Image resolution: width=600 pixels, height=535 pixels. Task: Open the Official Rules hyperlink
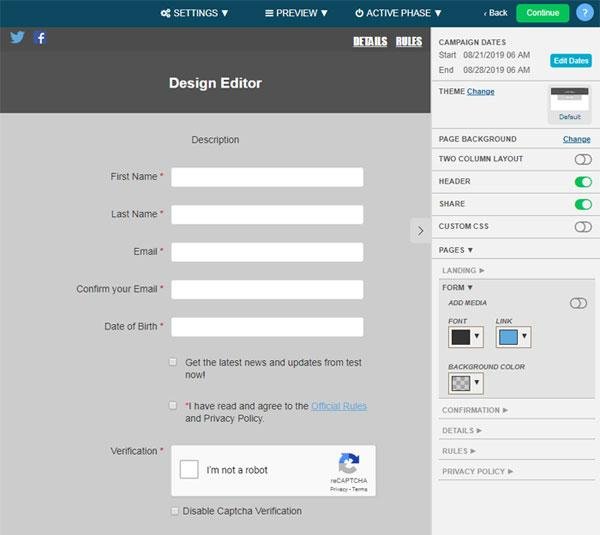pyautogui.click(x=339, y=406)
